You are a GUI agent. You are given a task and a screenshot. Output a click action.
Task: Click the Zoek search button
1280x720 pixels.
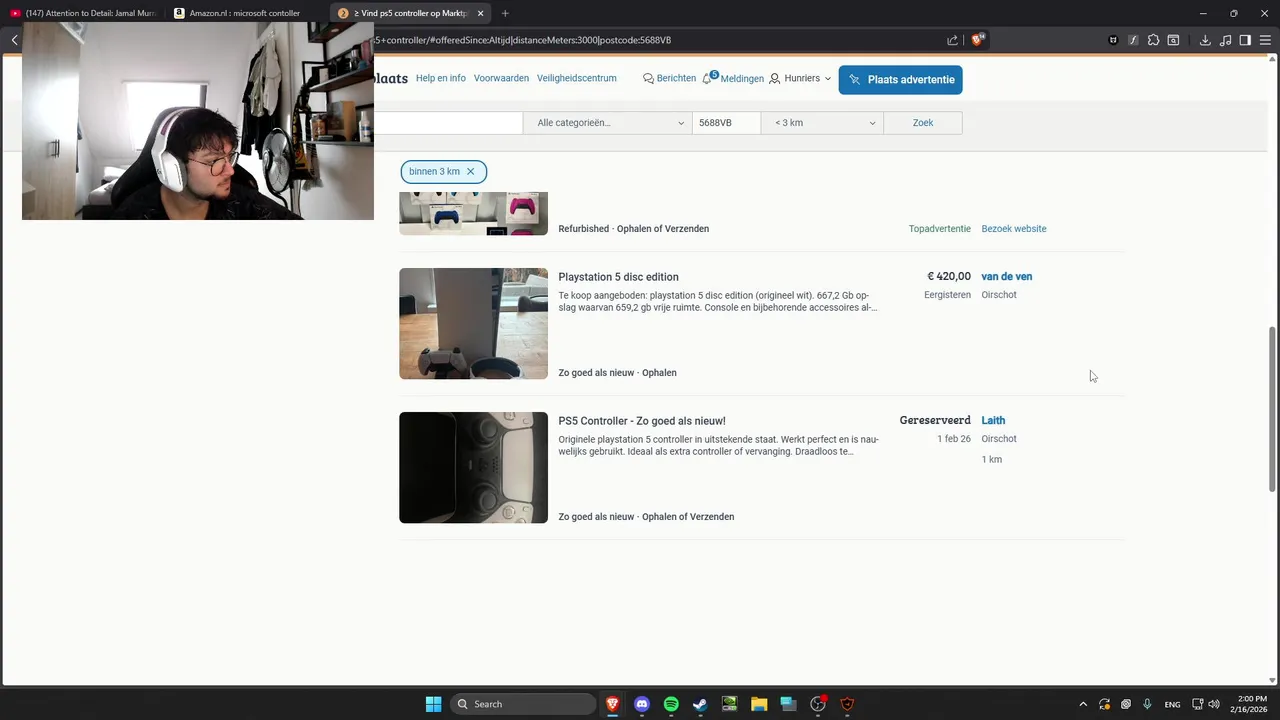click(923, 123)
